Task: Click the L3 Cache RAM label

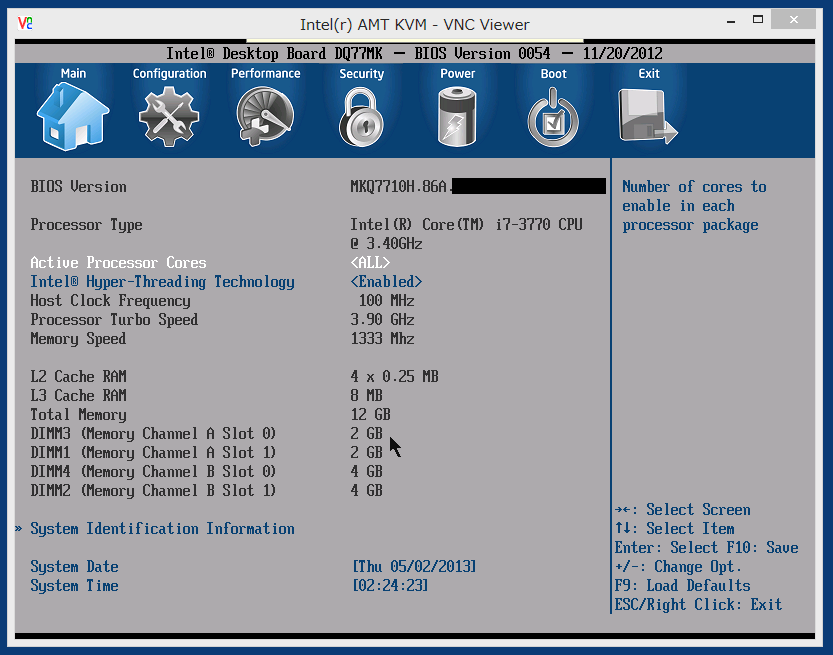Action: 78,396
